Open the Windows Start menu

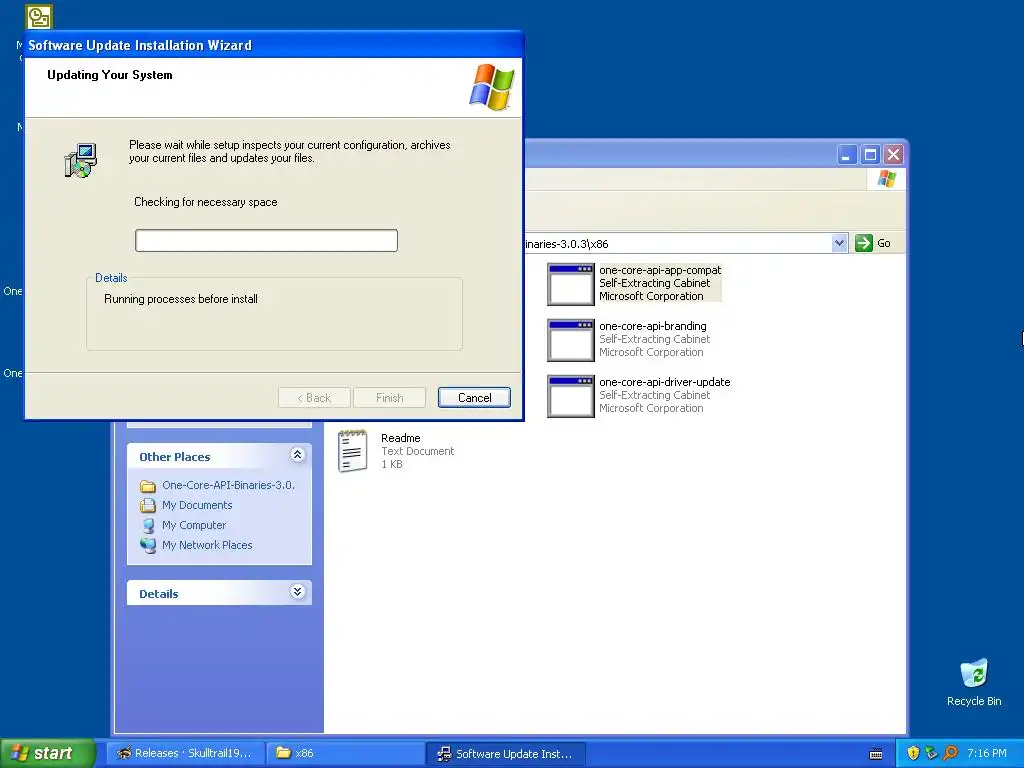pos(47,753)
